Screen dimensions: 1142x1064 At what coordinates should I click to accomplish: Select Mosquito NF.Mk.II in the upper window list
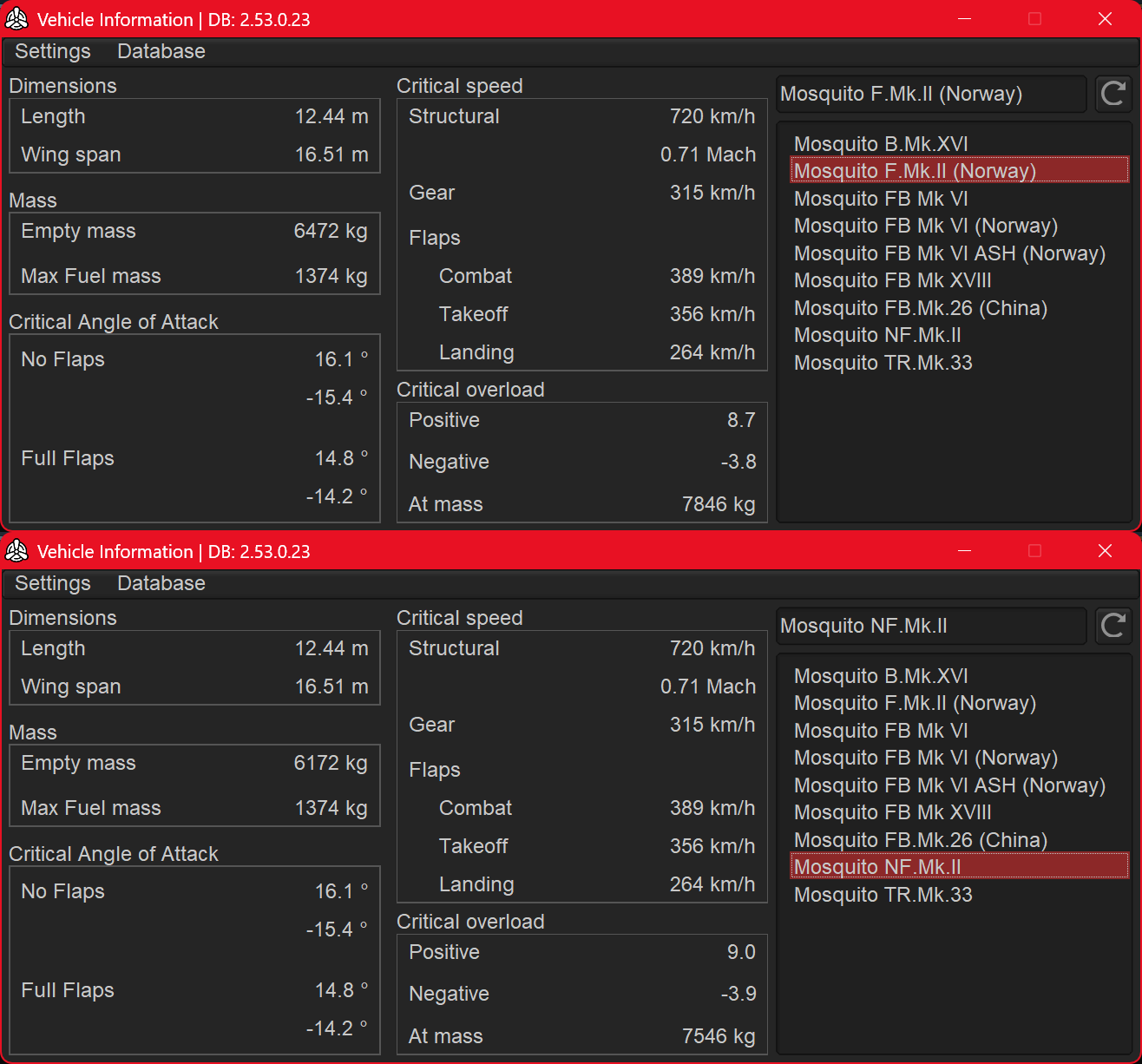pos(960,335)
